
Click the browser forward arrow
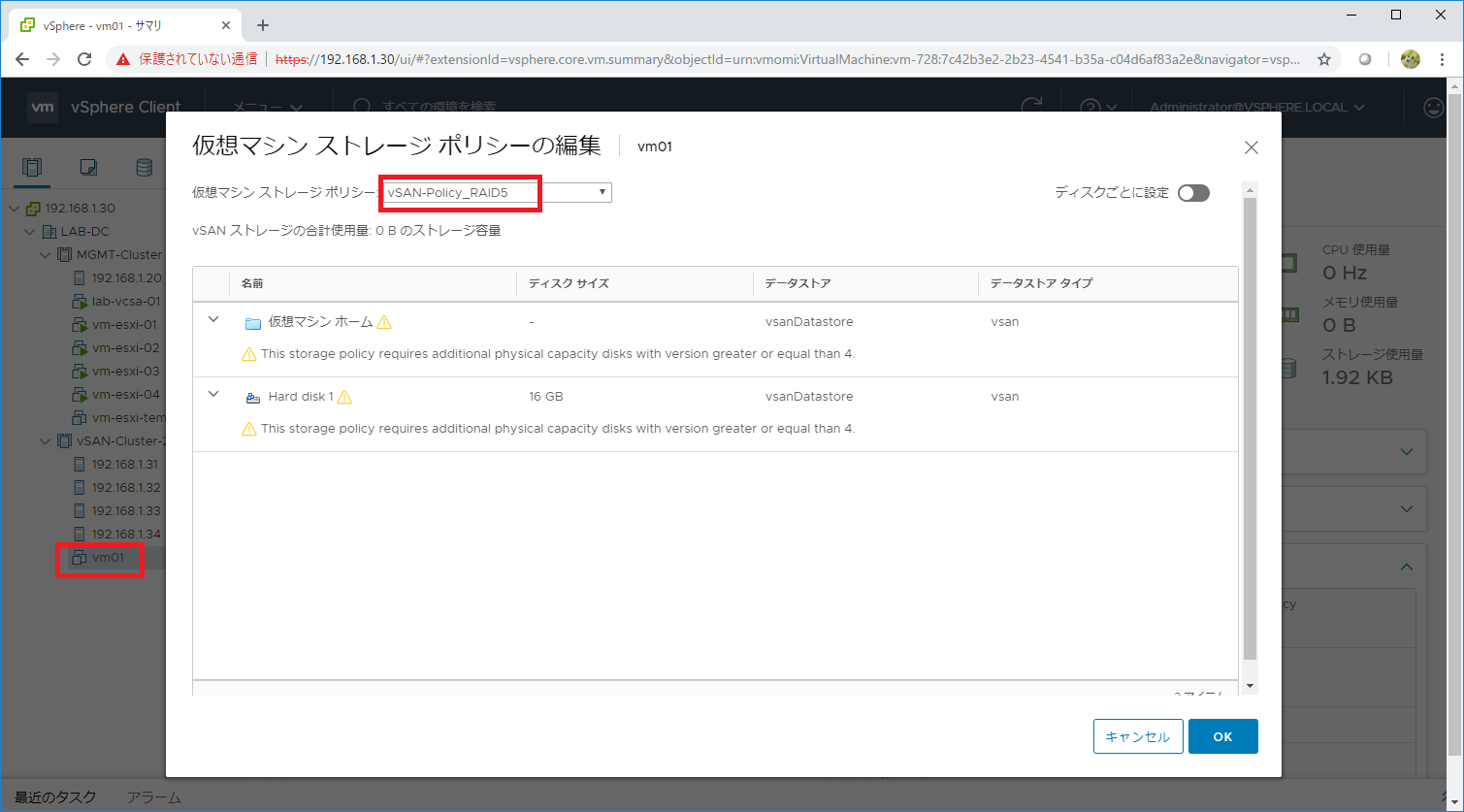pyautogui.click(x=53, y=59)
